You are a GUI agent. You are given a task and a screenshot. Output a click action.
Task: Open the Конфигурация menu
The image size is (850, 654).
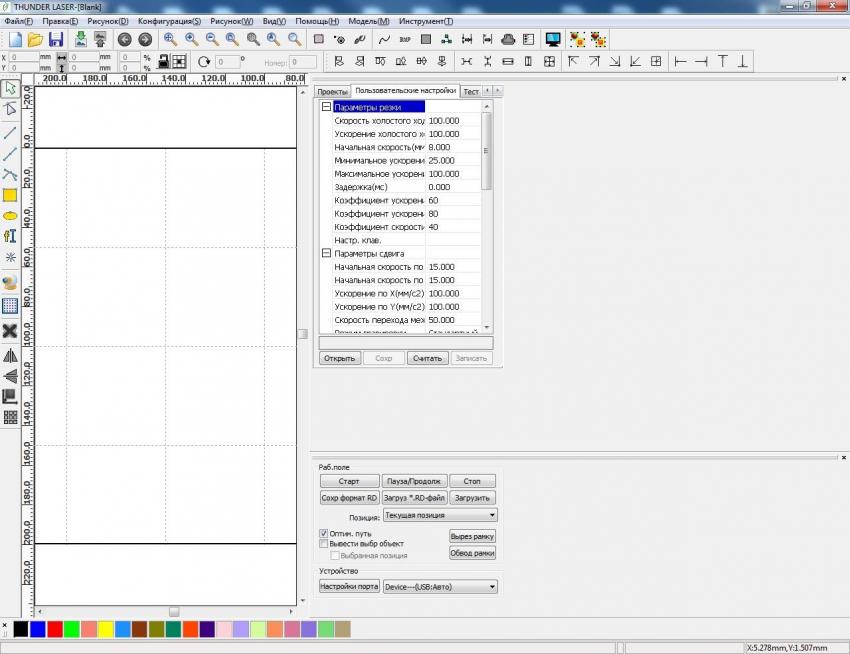[169, 21]
